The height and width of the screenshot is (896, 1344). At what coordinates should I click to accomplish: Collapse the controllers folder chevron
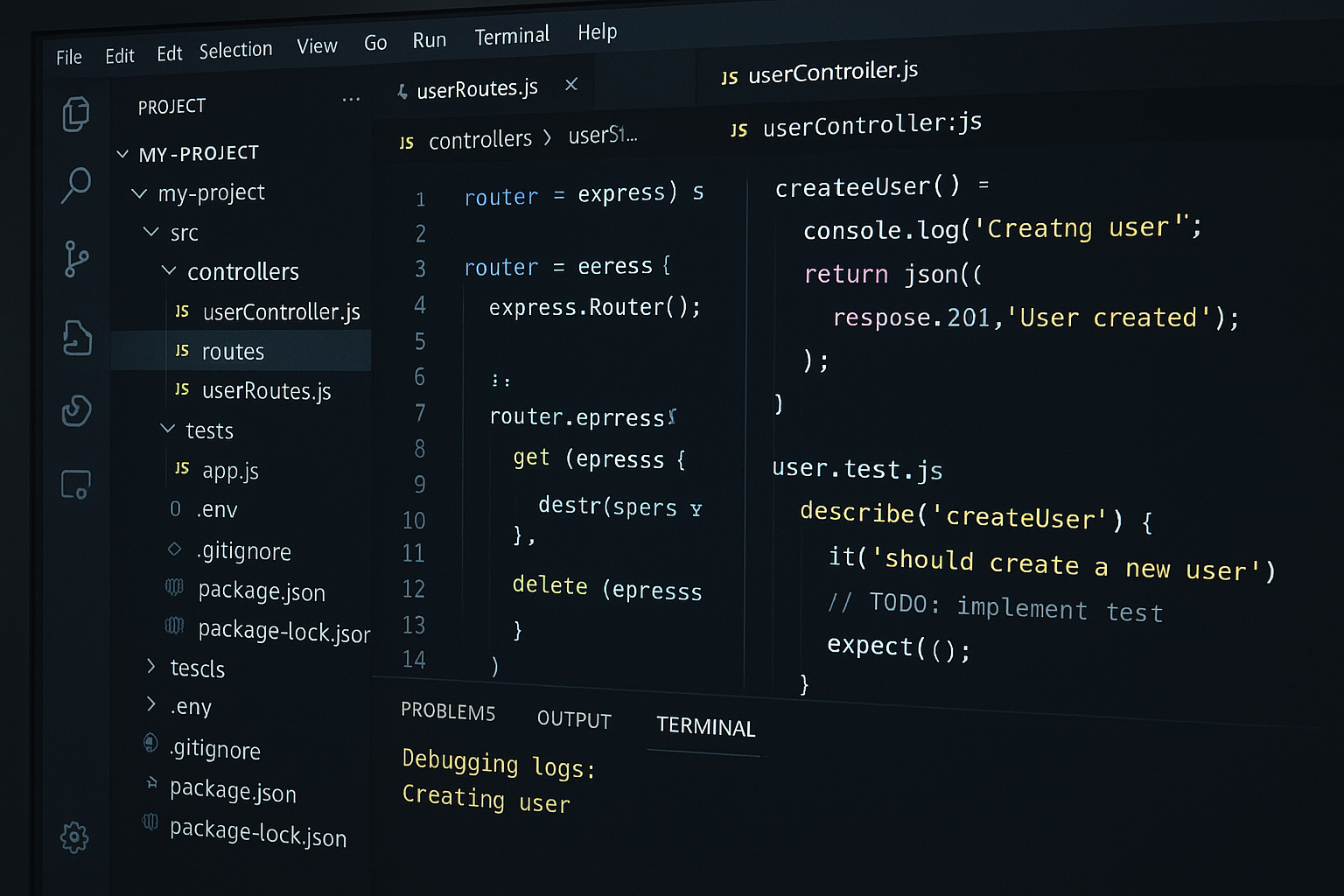[x=169, y=271]
